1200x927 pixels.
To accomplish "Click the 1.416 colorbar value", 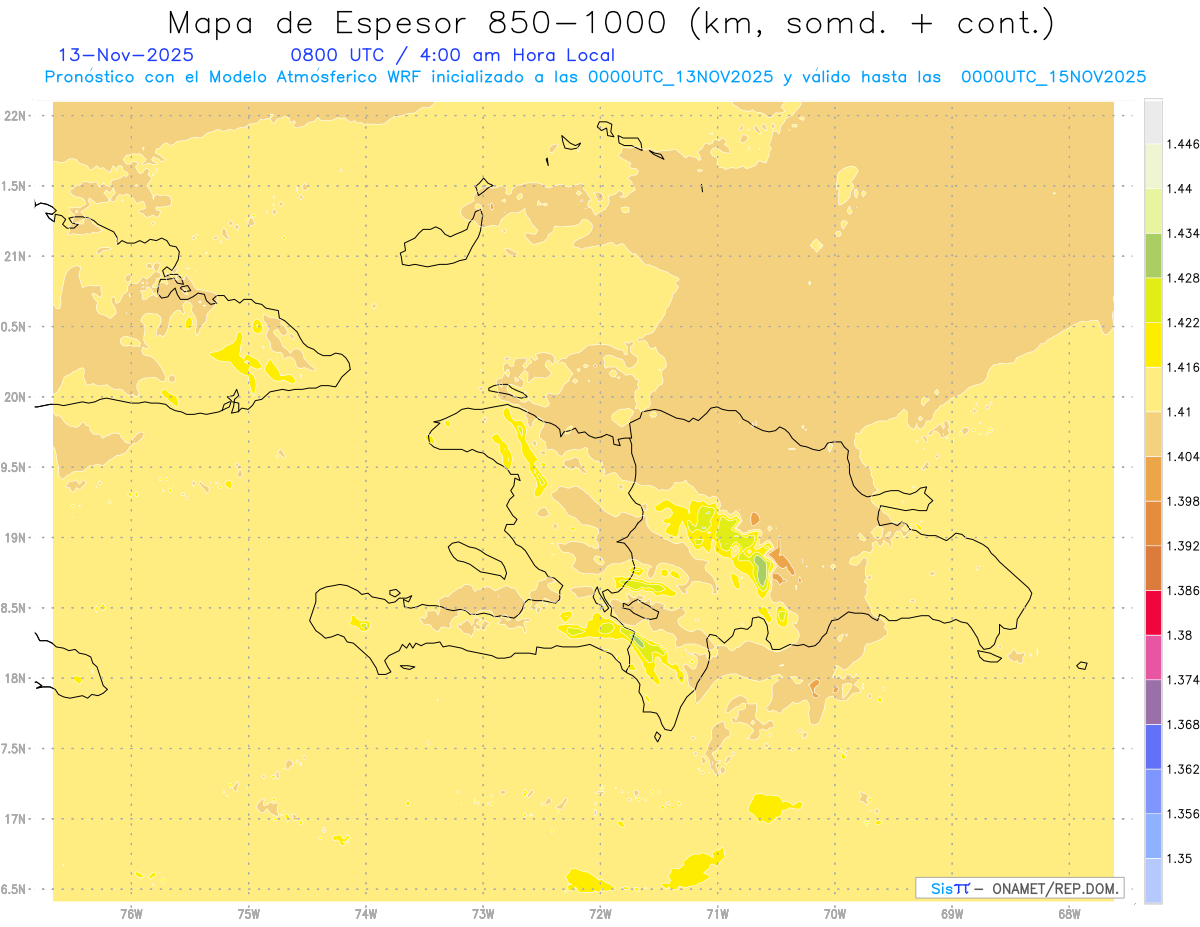I will click(x=1183, y=367).
